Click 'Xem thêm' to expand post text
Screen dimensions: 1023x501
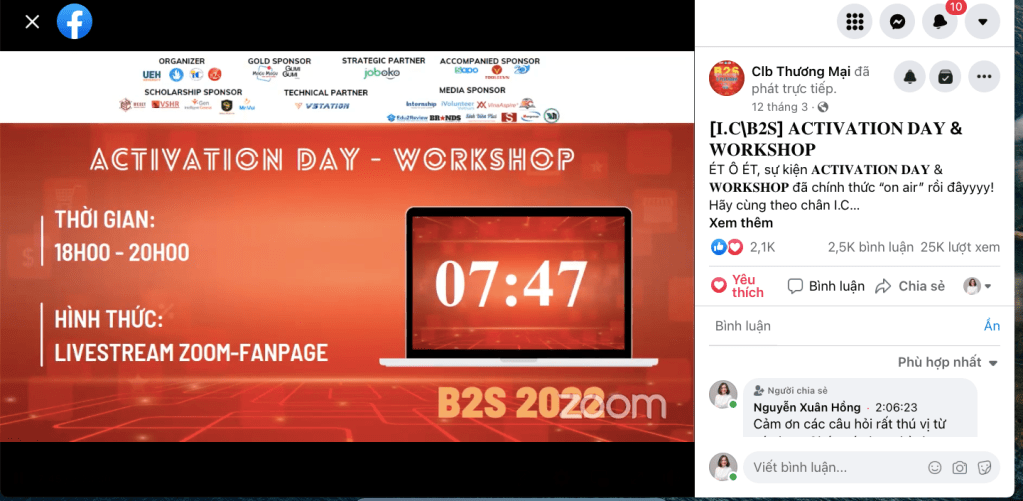pos(741,223)
